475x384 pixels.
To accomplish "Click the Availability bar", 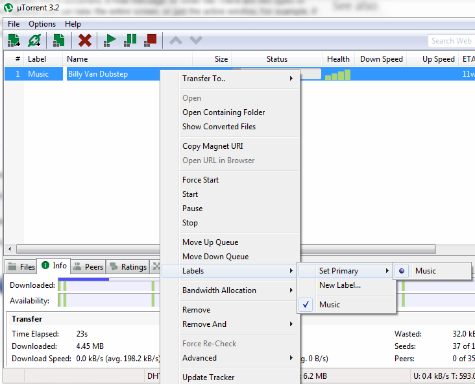I will [x=109, y=300].
